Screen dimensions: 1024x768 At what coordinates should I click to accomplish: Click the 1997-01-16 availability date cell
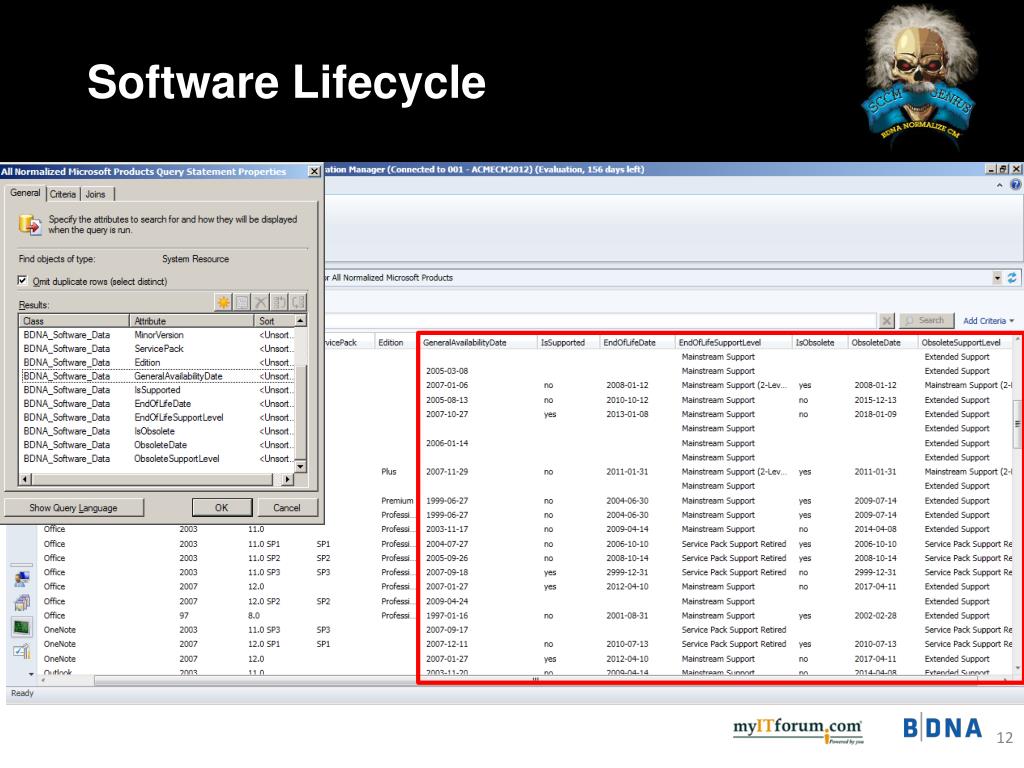(447, 616)
